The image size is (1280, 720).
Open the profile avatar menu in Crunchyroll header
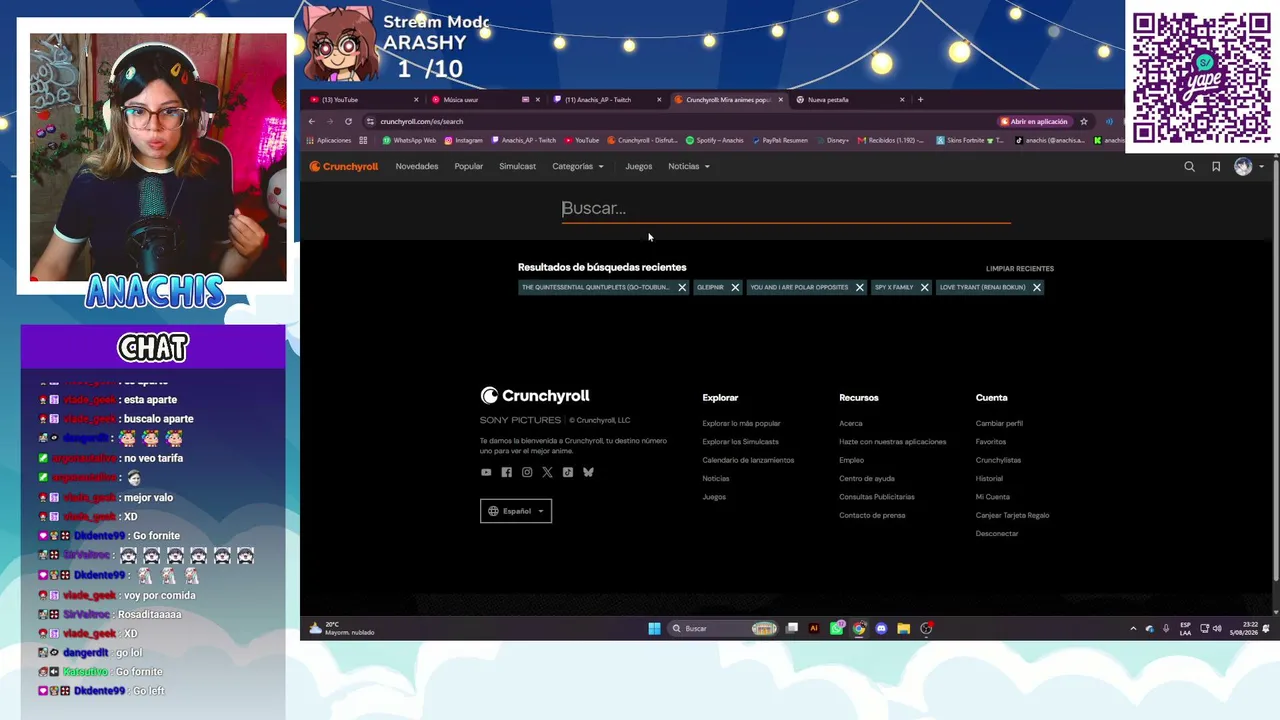[1248, 167]
